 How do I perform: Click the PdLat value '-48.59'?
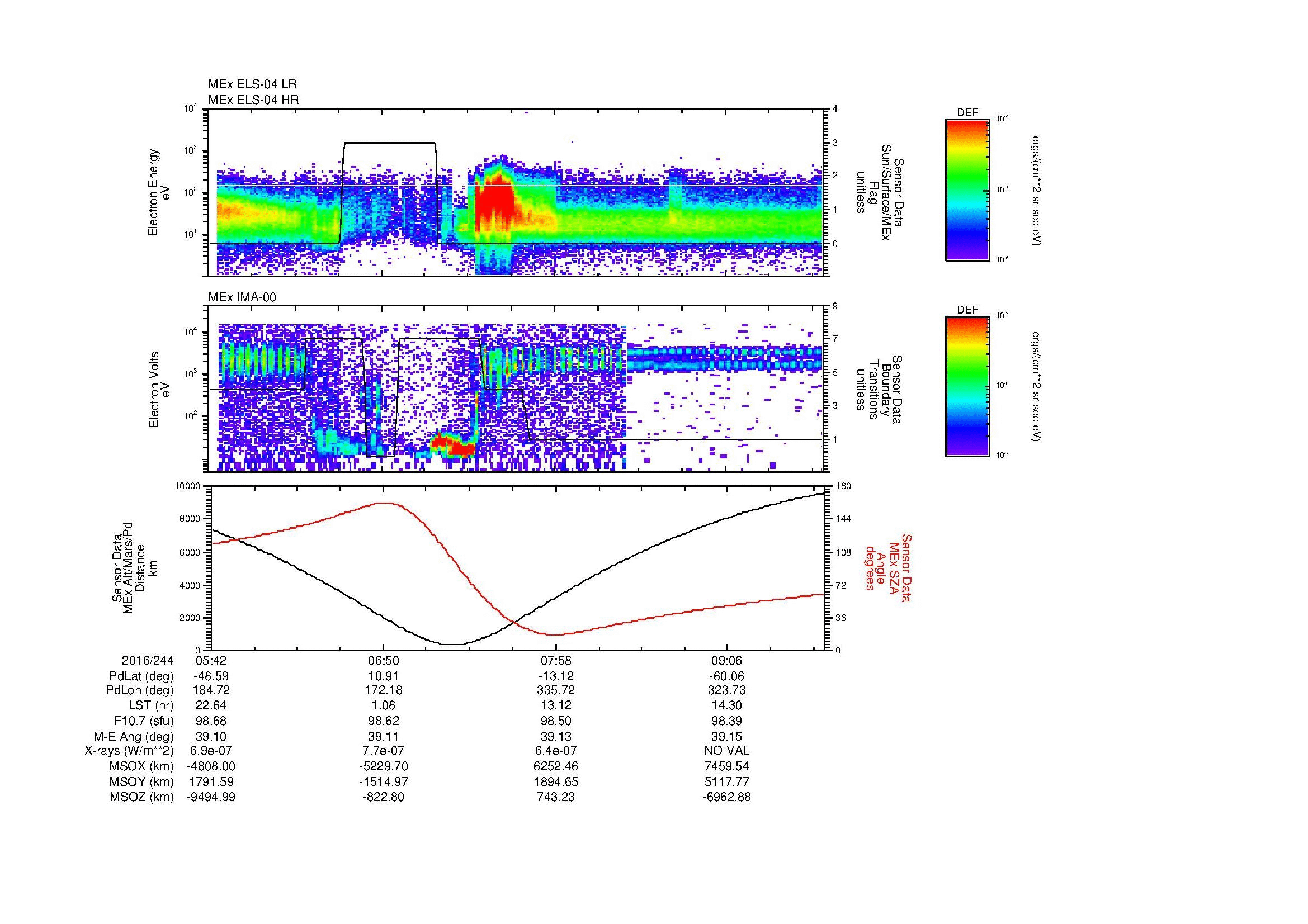click(x=211, y=676)
